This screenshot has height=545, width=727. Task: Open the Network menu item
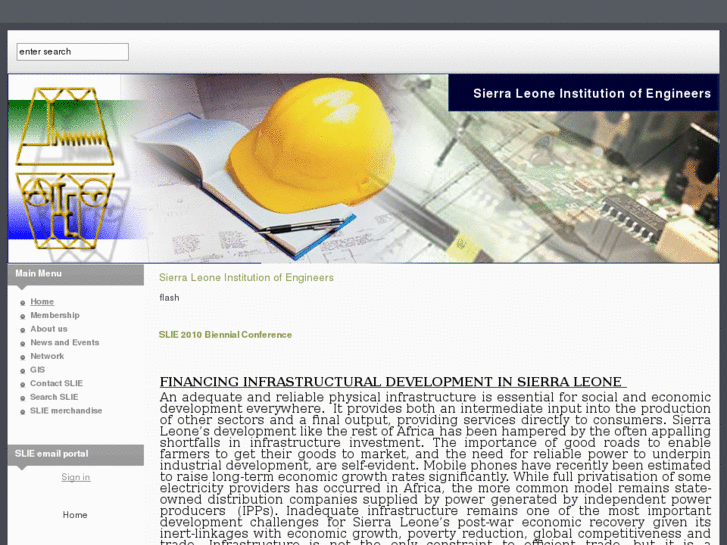[47, 356]
